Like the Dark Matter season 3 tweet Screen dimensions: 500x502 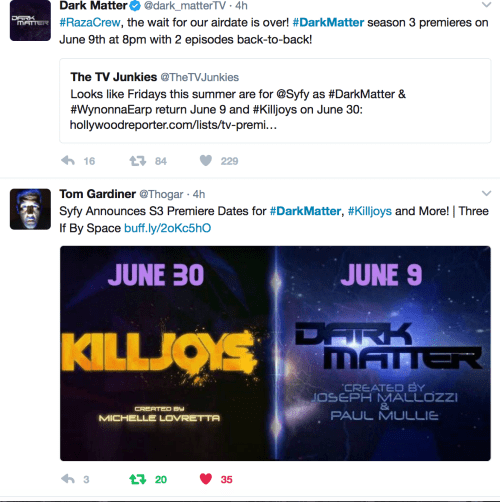[206, 161]
